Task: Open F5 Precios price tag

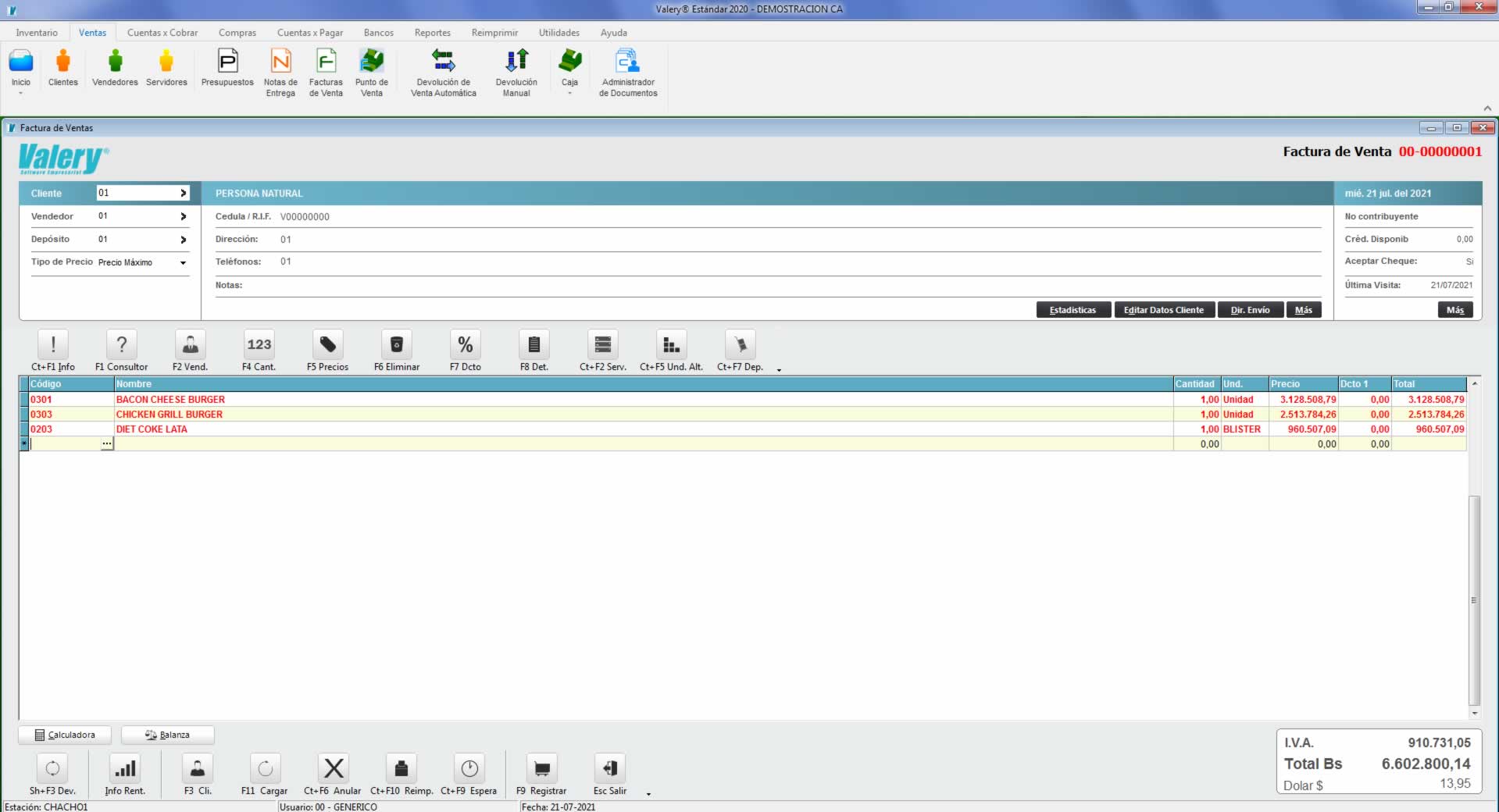Action: pos(328,344)
